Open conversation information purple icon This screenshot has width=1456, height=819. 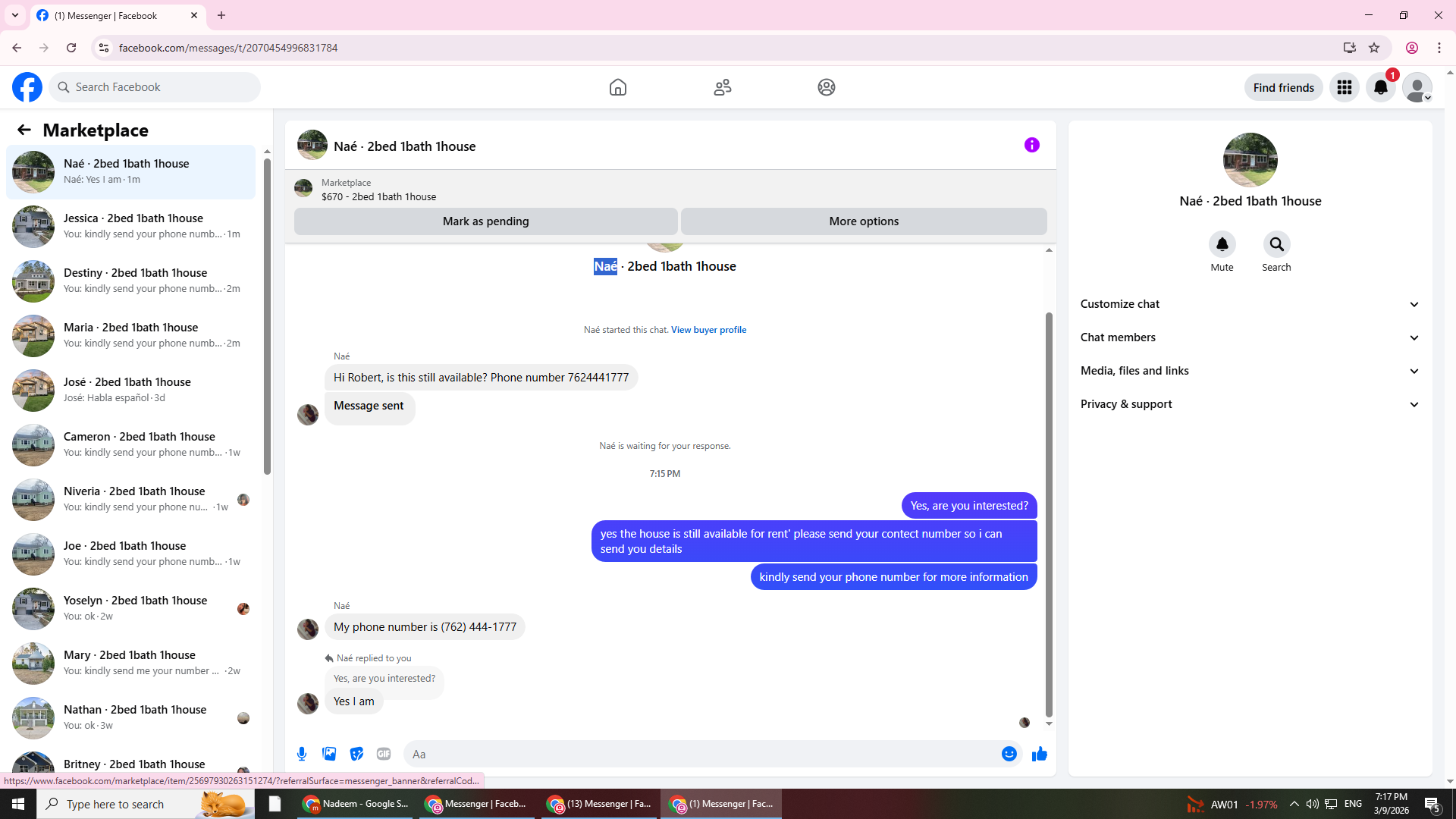(1031, 145)
